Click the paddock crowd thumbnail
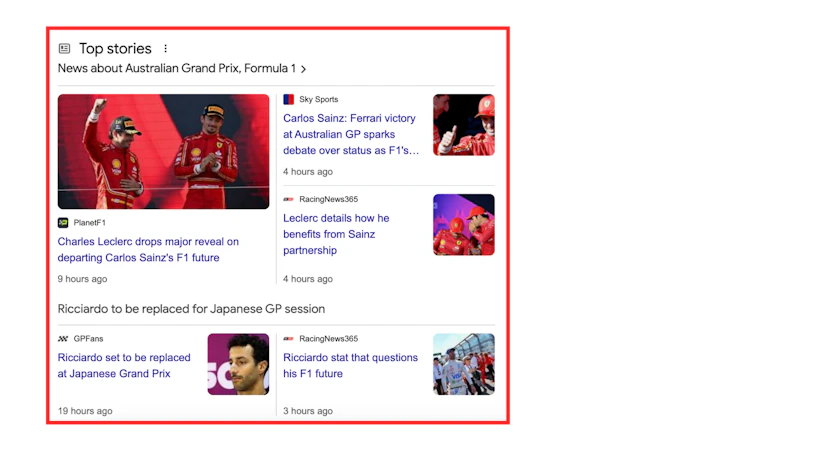This screenshot has height=459, width=816. (x=464, y=364)
